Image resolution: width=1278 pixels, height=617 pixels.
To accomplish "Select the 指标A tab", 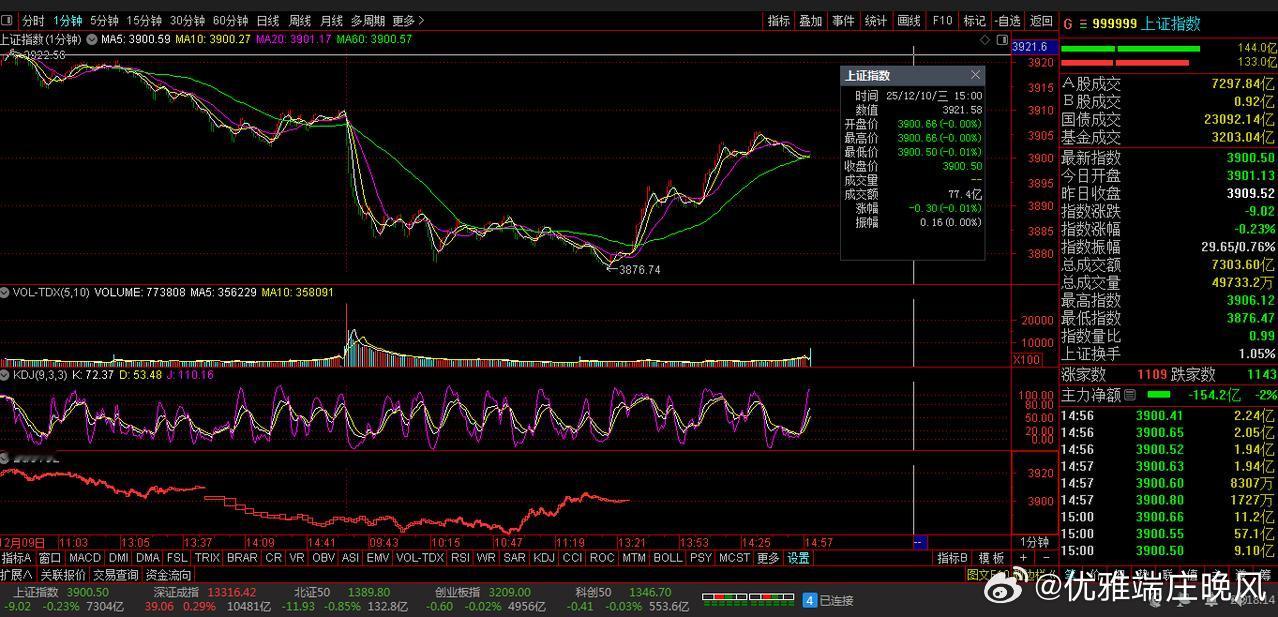I will click(17, 558).
